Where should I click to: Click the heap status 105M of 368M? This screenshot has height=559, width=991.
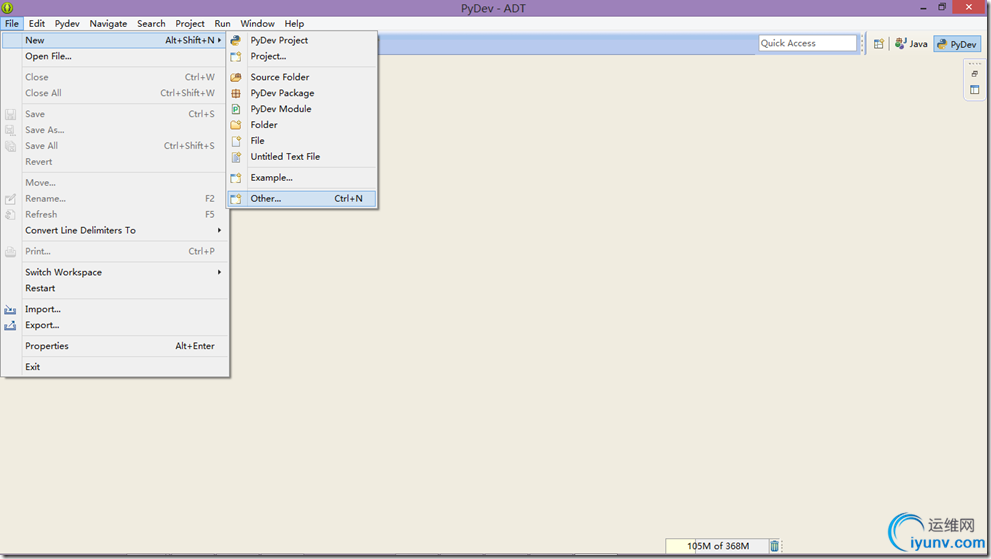[717, 546]
